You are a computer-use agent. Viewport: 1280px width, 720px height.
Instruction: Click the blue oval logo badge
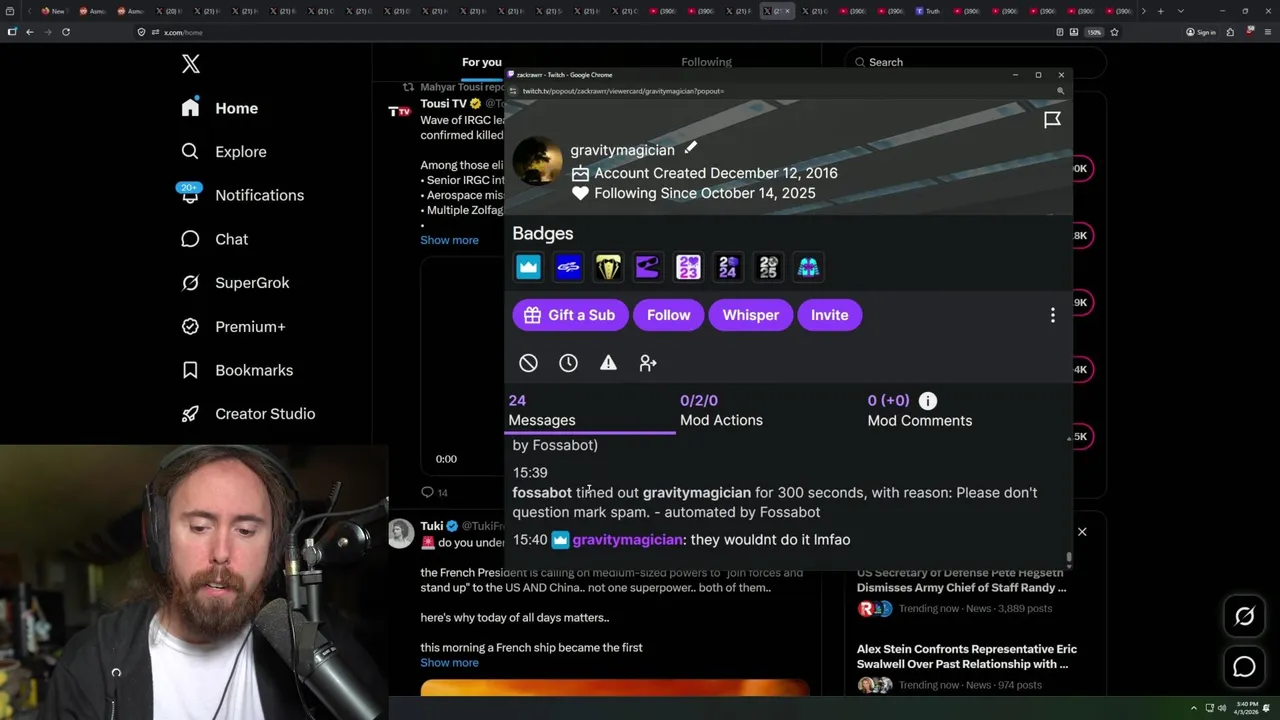[x=568, y=267]
